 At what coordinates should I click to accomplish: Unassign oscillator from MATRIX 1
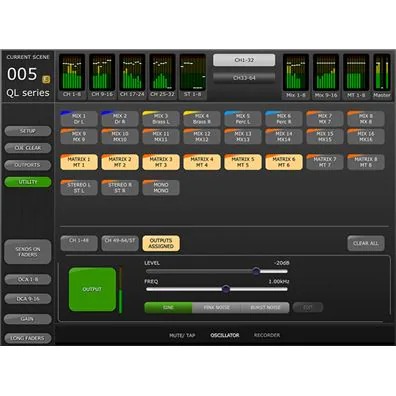(79, 162)
